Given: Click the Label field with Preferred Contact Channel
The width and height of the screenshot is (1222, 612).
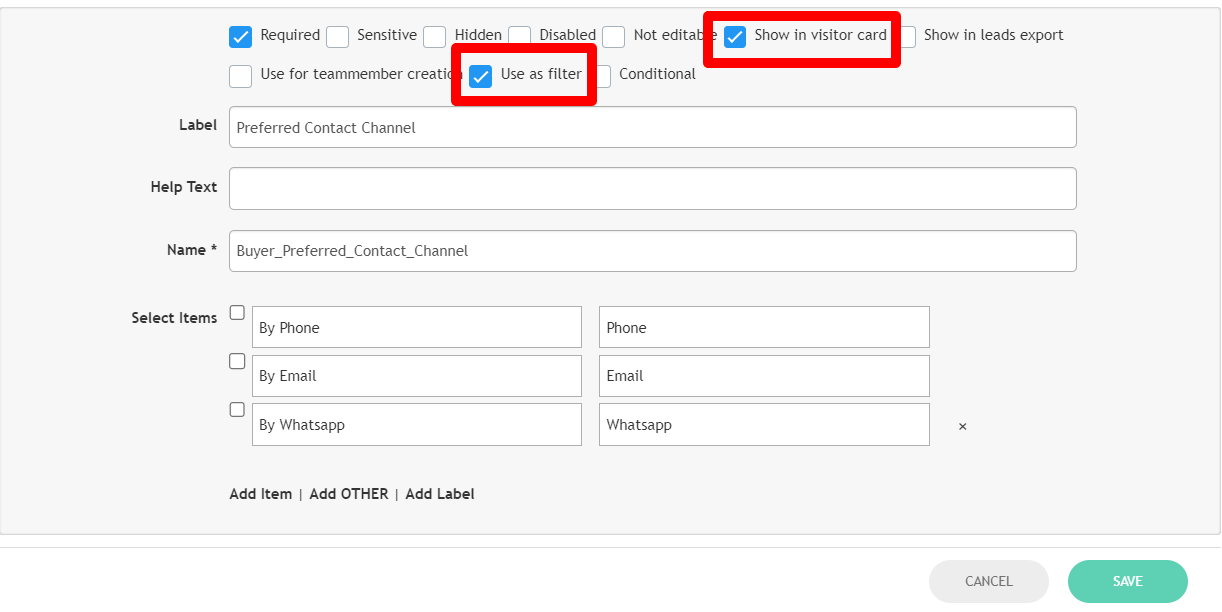Looking at the screenshot, I should [x=652, y=128].
